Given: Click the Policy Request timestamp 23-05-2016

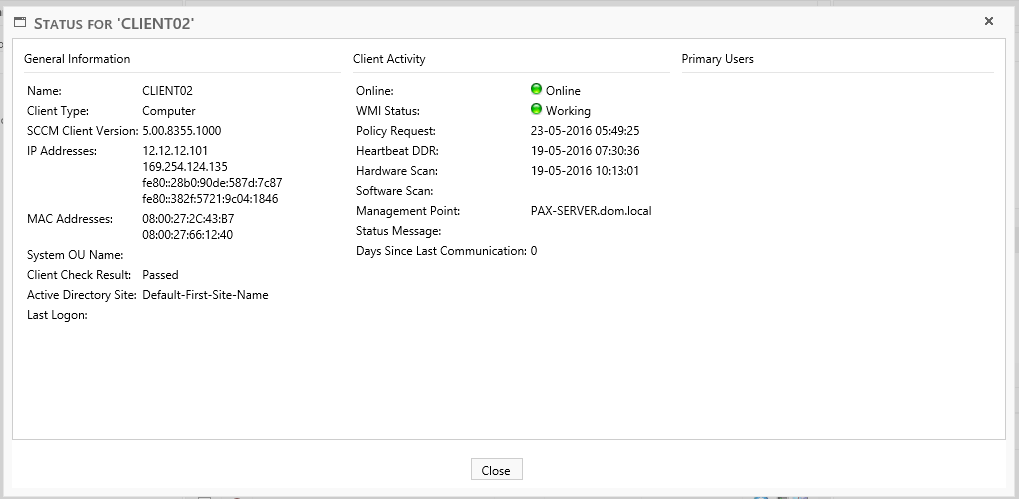Looking at the screenshot, I should click(x=585, y=131).
